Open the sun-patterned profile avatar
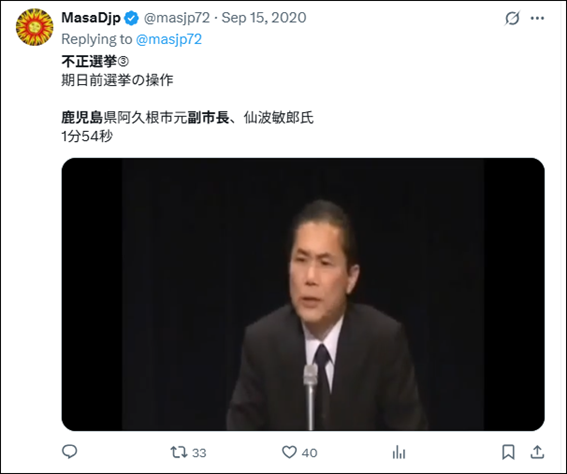This screenshot has width=567, height=474. (x=35, y=27)
